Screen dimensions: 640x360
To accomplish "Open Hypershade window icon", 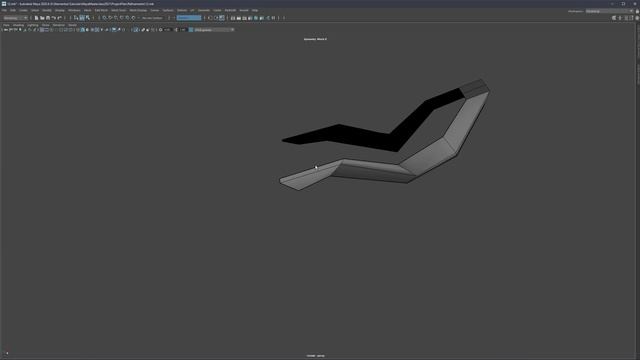I will [256, 18].
